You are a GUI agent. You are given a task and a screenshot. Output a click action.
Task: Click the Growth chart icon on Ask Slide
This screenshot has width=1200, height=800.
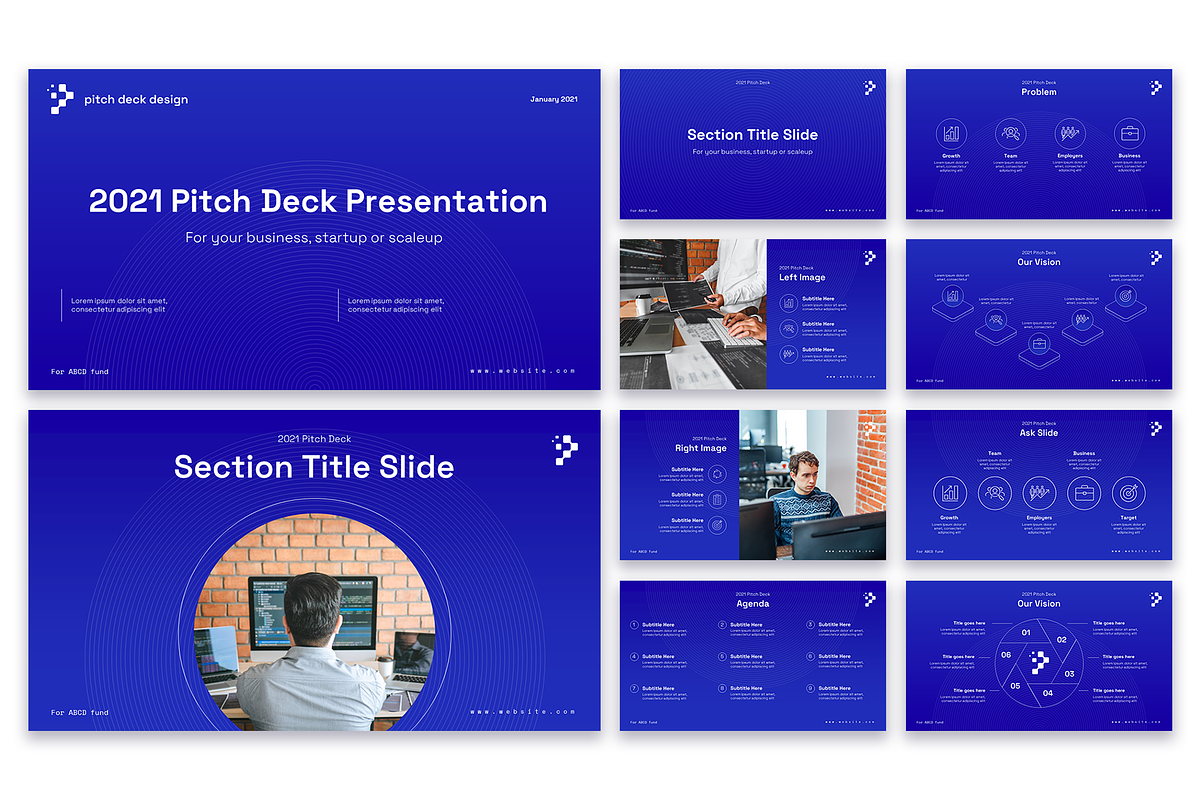tap(950, 493)
